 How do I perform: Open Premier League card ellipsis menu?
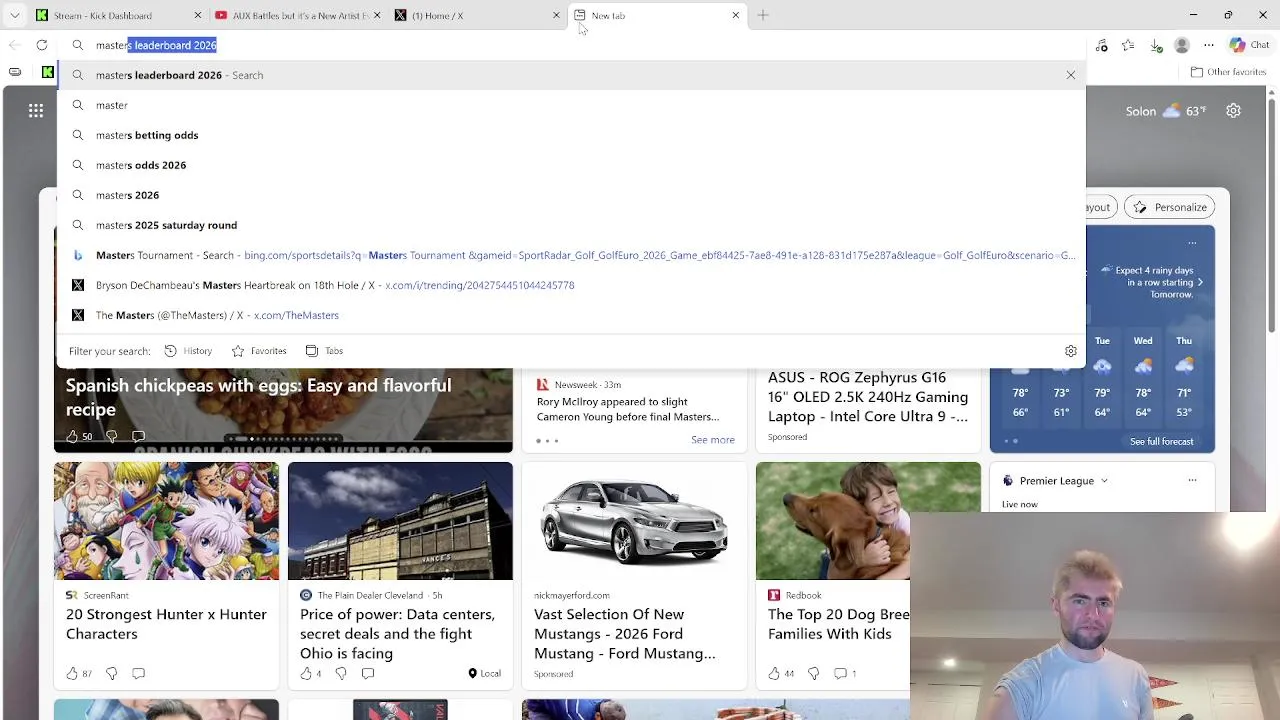tap(1192, 481)
